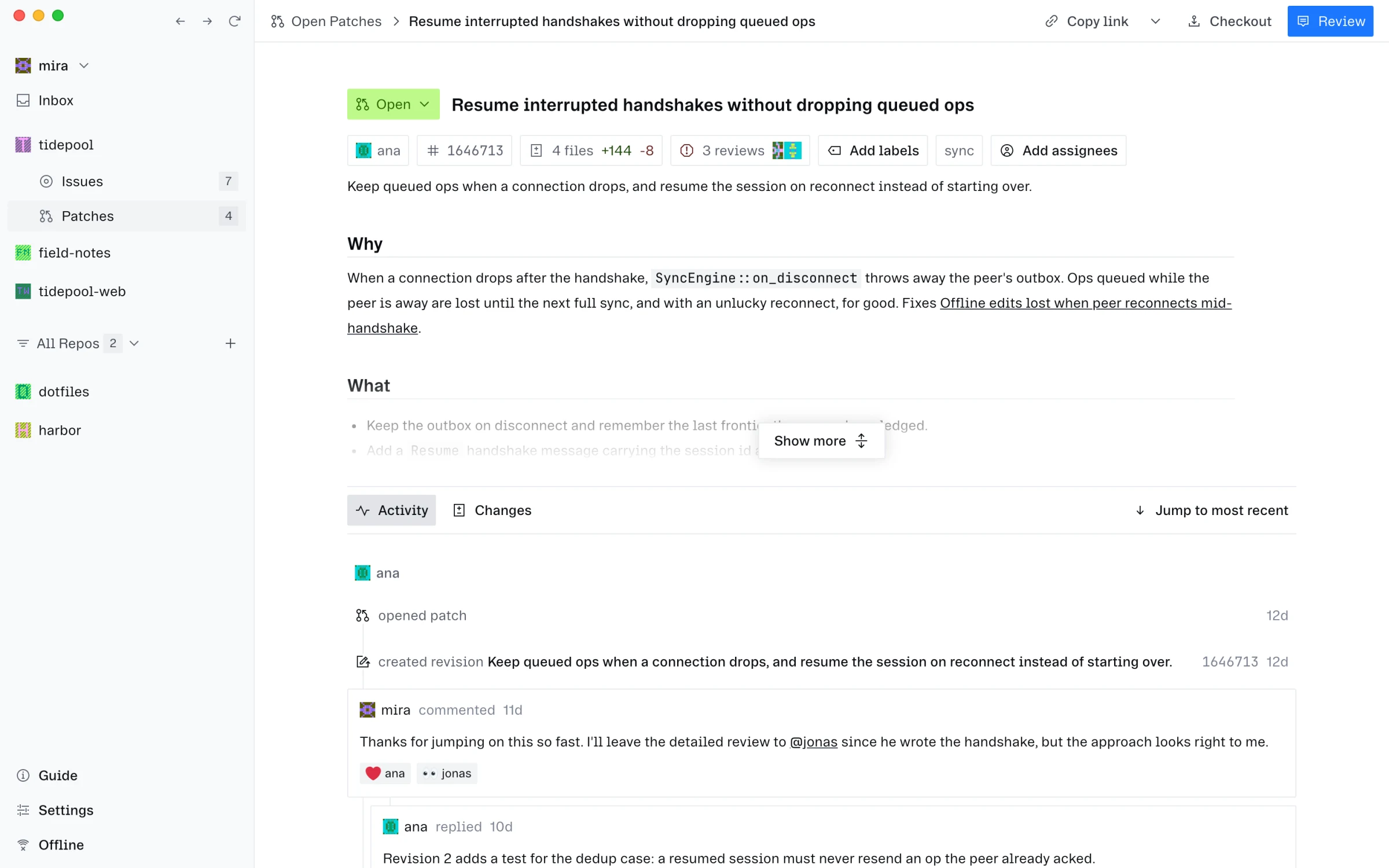1389x868 pixels.
Task: Click mira's avatar on the comment
Action: [368, 710]
